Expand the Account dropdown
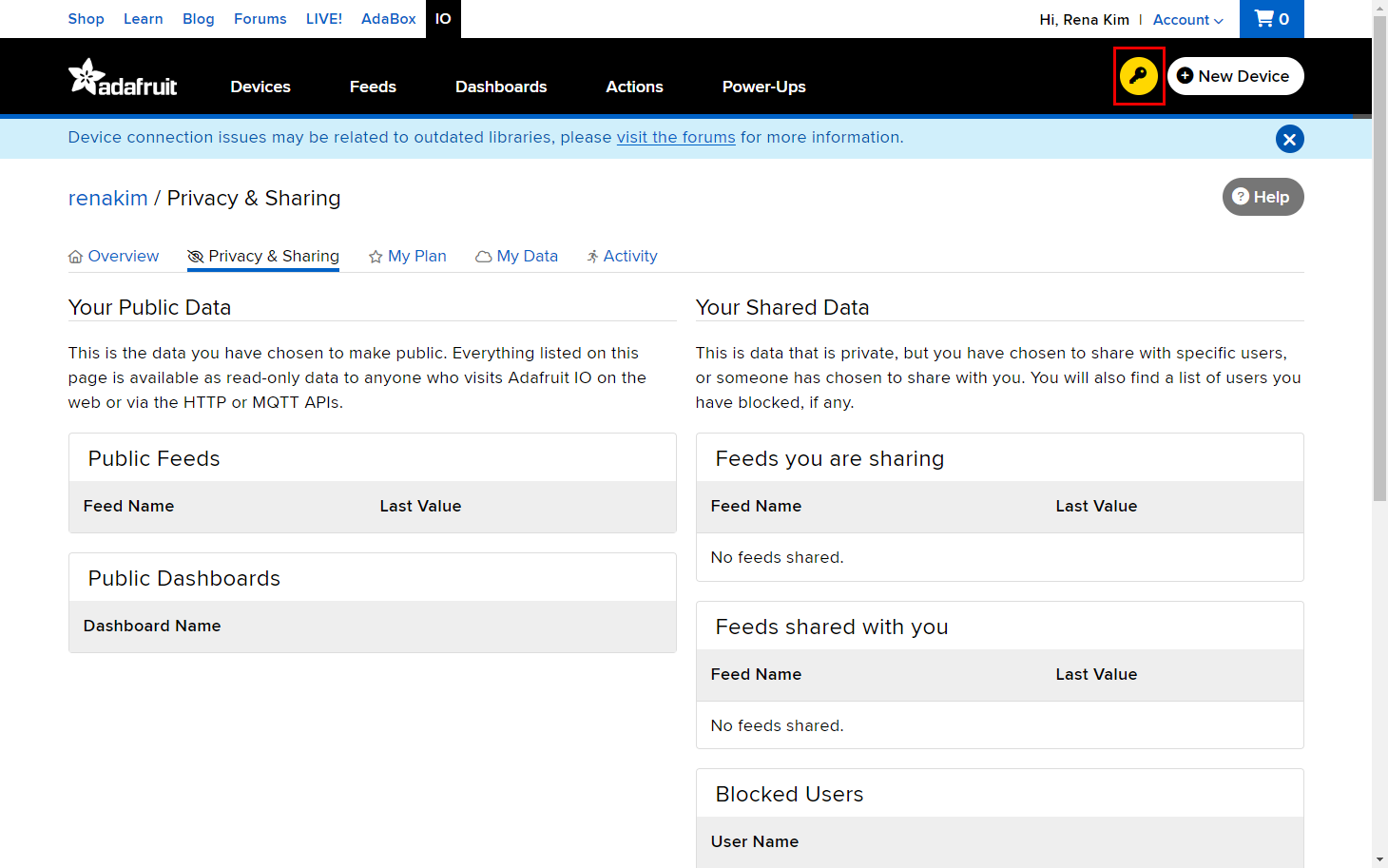The image size is (1388, 868). [x=1188, y=20]
